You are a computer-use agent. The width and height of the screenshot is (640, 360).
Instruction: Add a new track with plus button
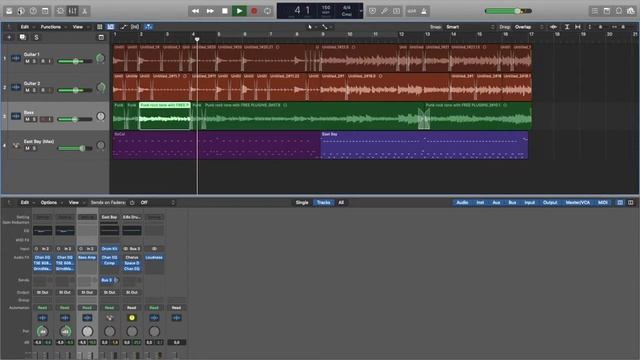click(x=9, y=37)
